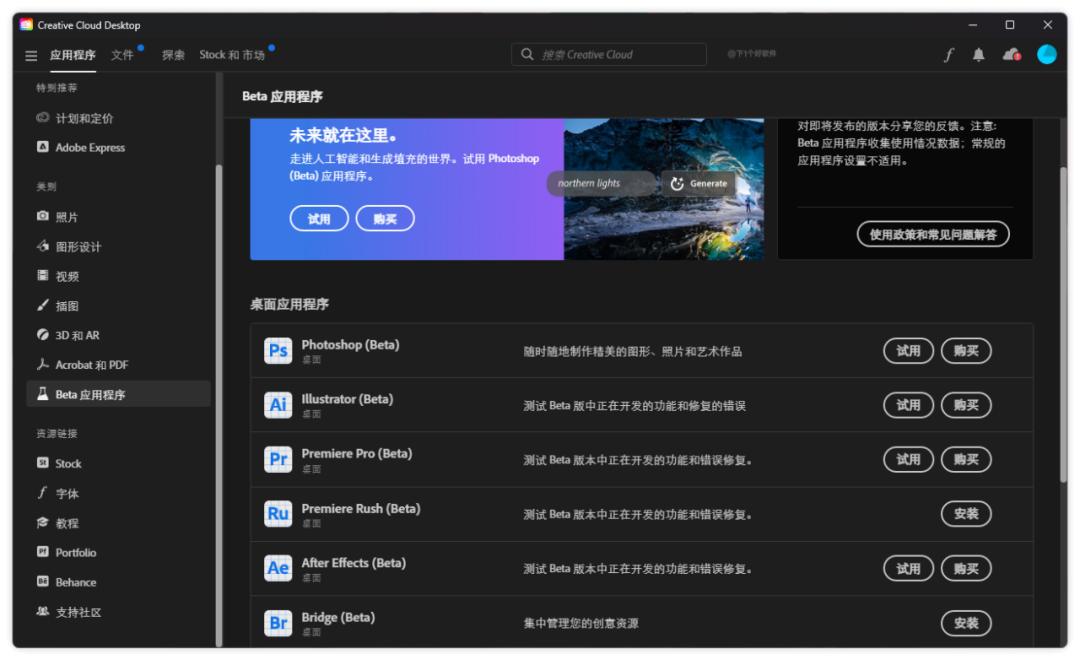Click the Premiere Rush (Beta) Ru icon
The width and height of the screenshot is (1080, 660).
click(x=277, y=513)
